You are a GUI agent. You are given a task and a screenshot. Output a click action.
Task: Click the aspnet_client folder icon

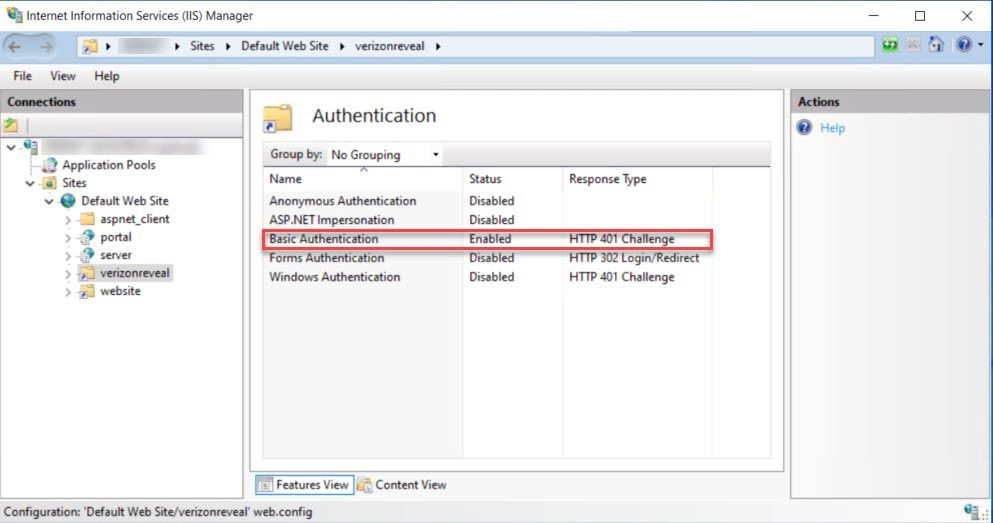[87, 219]
